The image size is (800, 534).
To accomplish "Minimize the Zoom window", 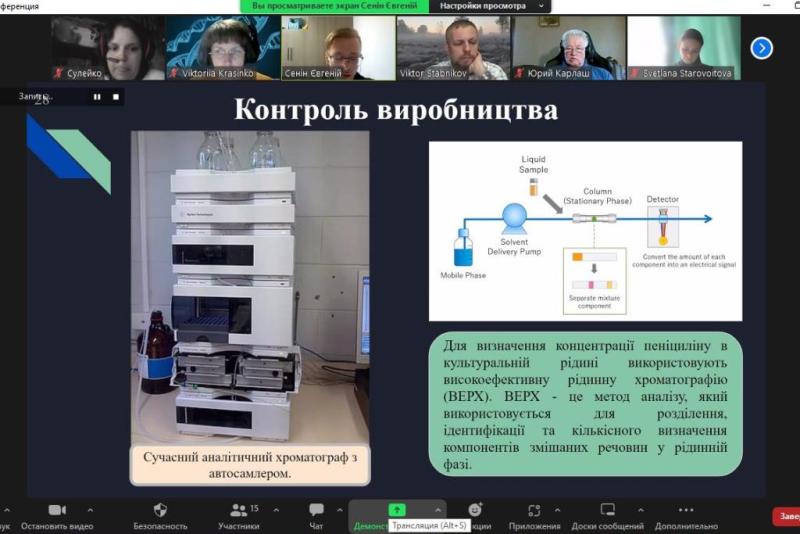I will 767,5.
